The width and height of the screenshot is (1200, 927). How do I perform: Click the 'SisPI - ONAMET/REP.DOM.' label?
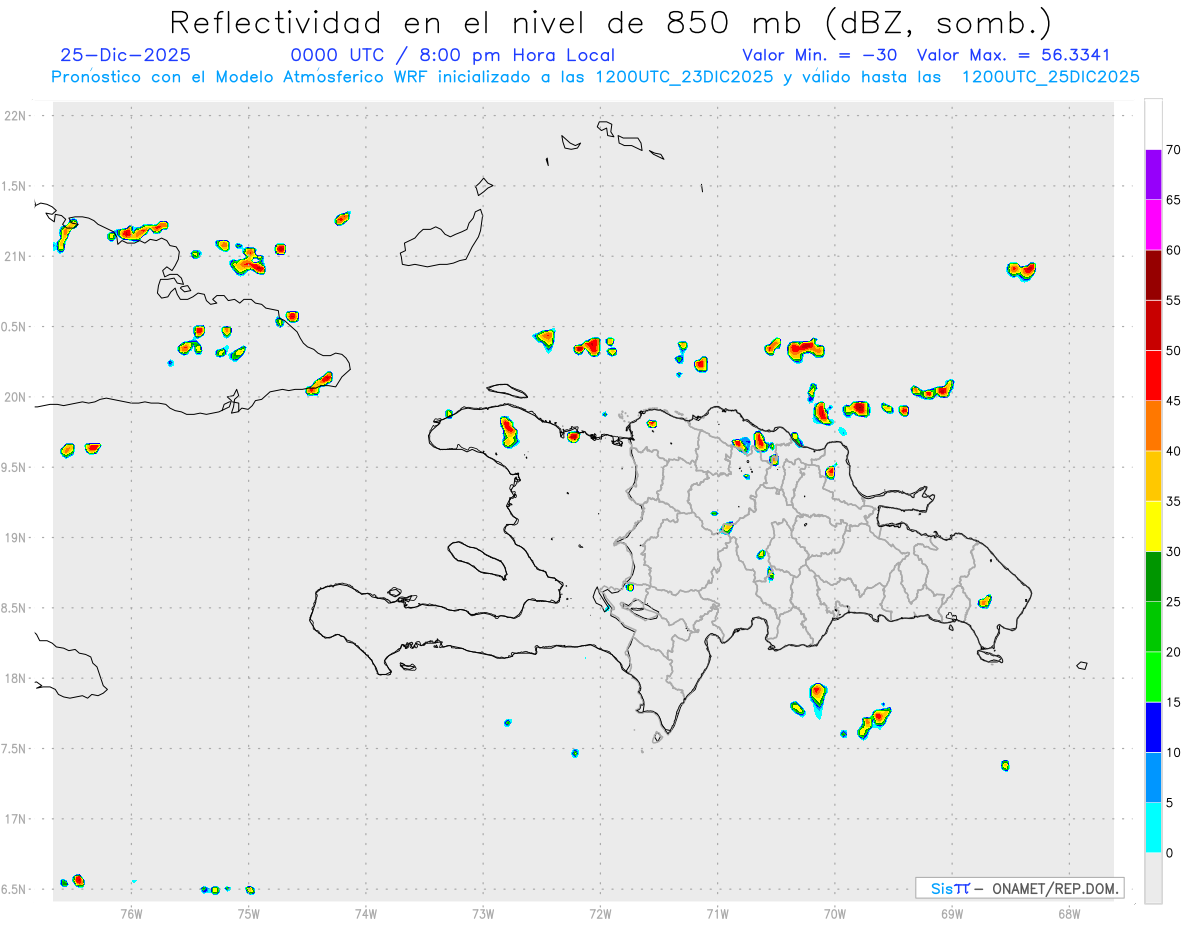point(1020,888)
